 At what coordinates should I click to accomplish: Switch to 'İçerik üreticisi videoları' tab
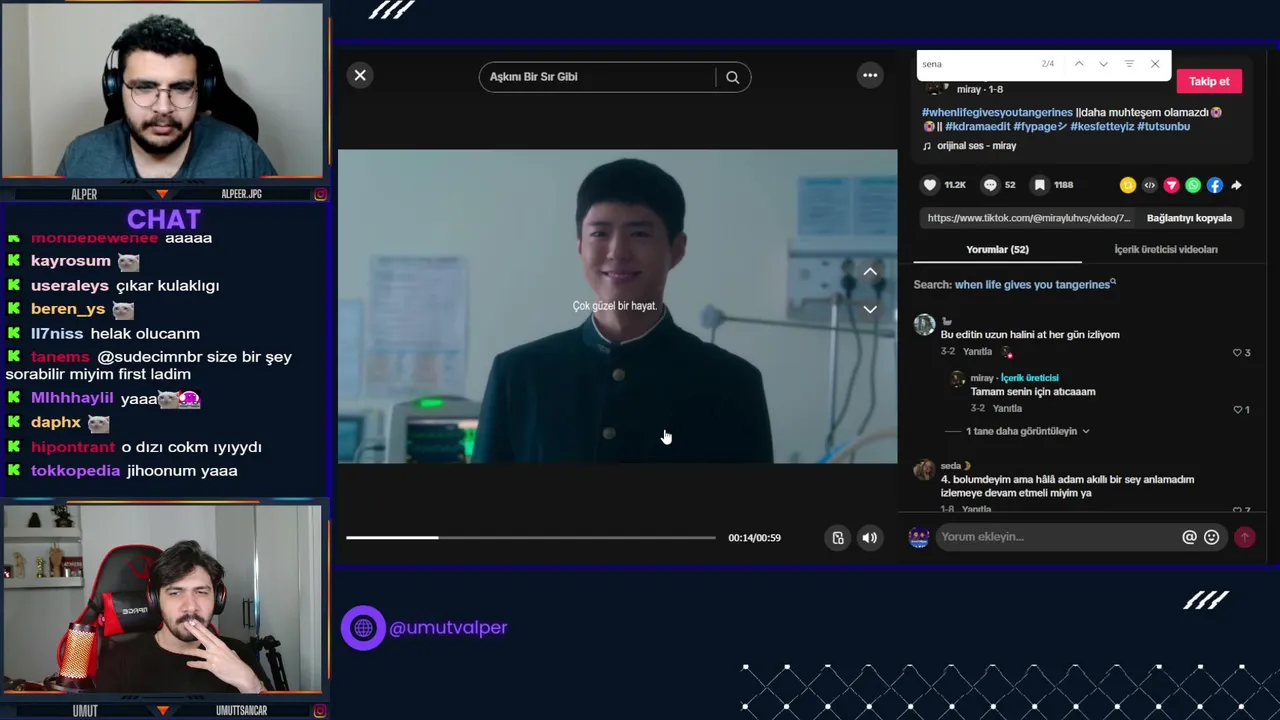coord(1166,250)
